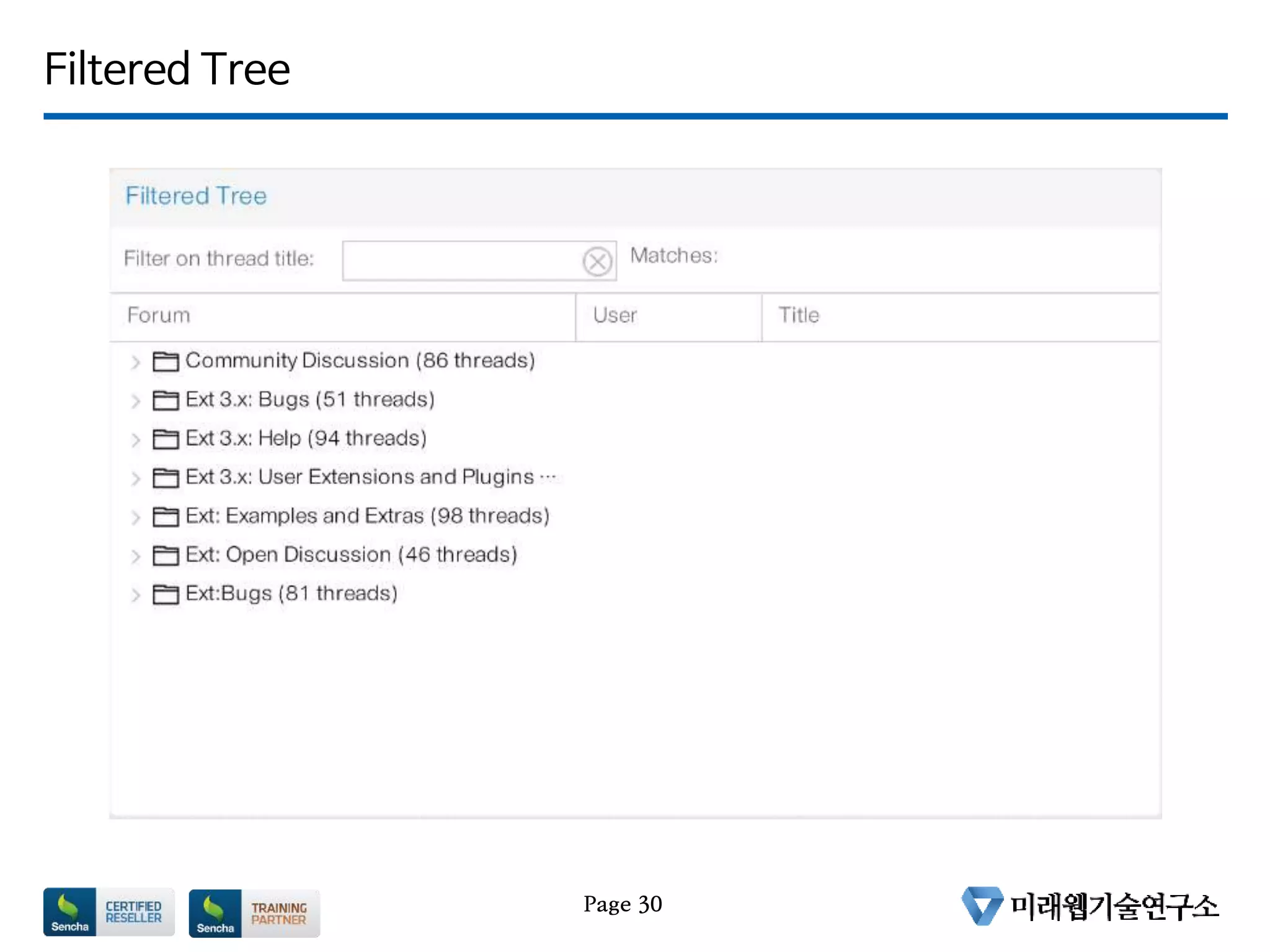The width and height of the screenshot is (1270, 952).
Task: Expand the Ext: Open Discussion node
Action: click(x=136, y=556)
